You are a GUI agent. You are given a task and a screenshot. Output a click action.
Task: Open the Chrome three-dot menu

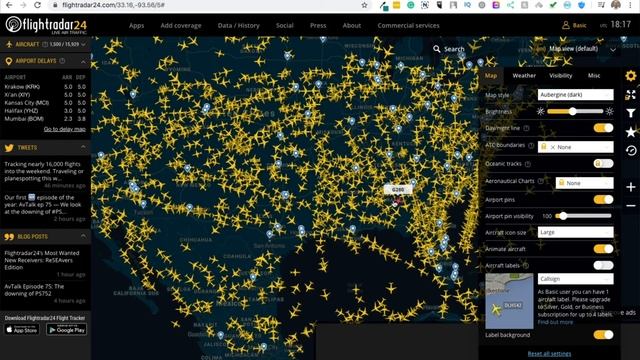coord(631,5)
